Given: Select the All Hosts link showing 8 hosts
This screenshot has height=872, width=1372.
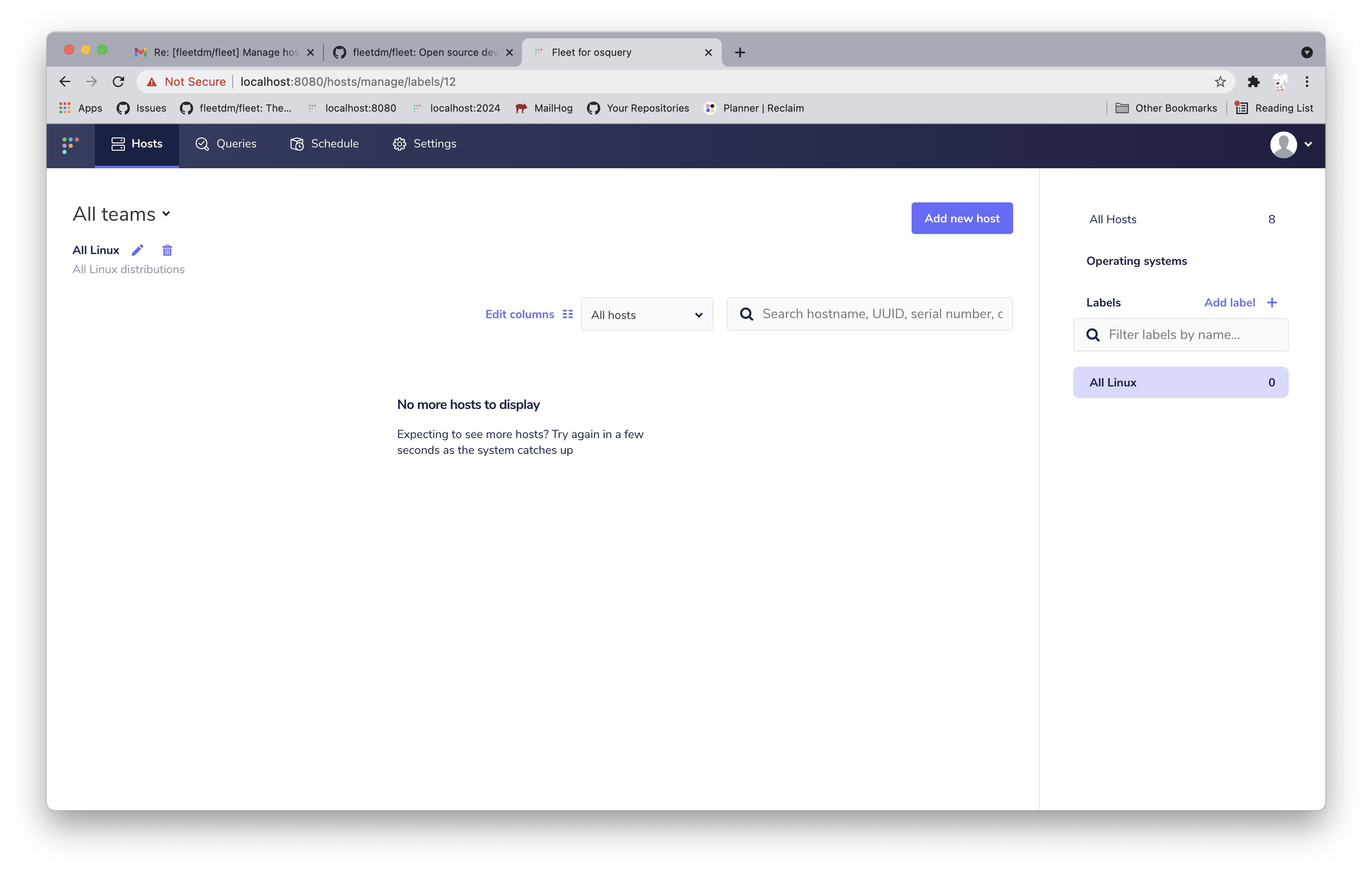Looking at the screenshot, I should coord(1113,219).
